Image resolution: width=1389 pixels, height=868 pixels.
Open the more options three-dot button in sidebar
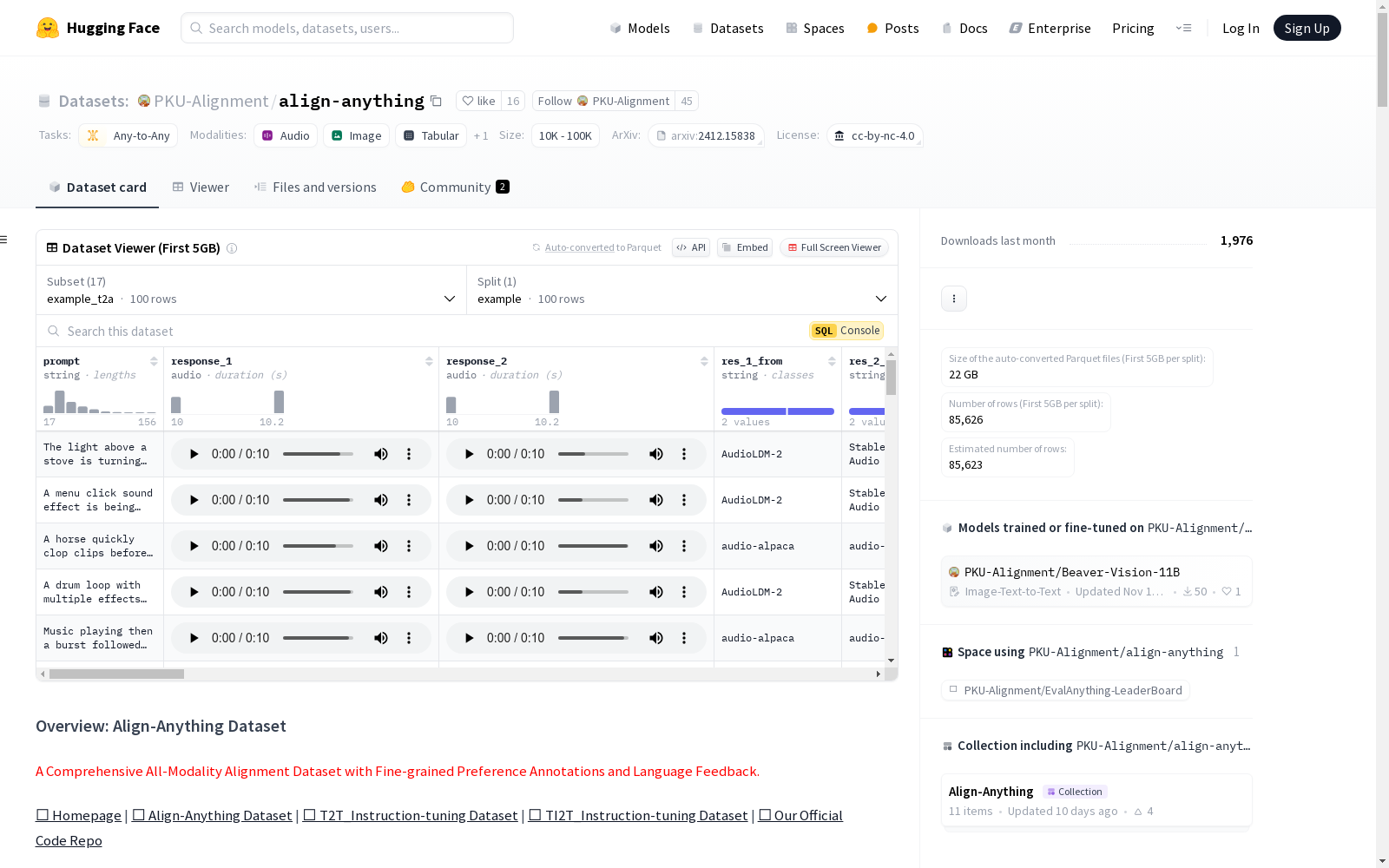click(954, 299)
